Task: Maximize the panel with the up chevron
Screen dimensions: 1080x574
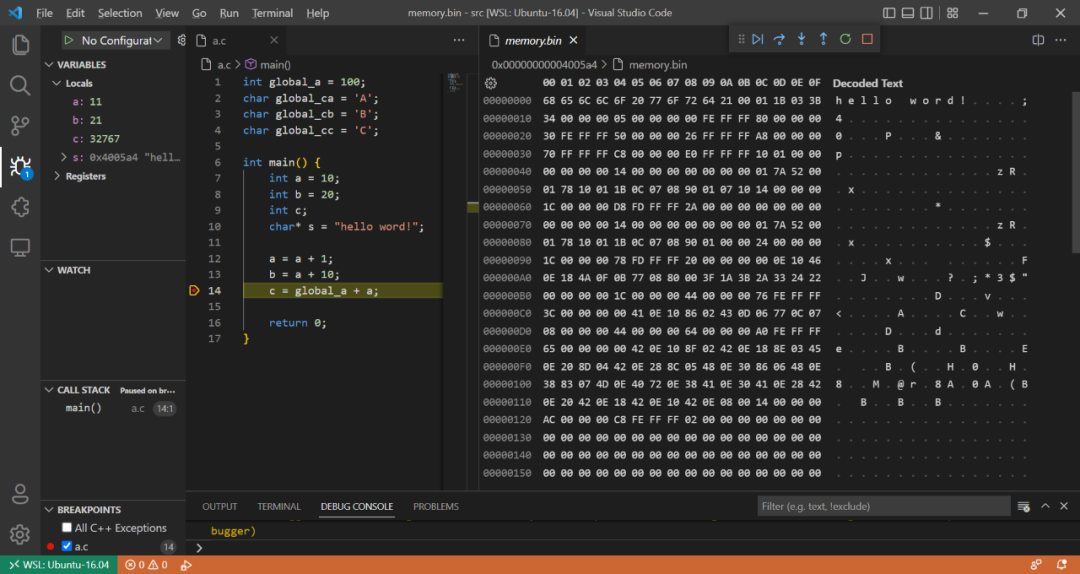Action: pyautogui.click(x=1045, y=506)
